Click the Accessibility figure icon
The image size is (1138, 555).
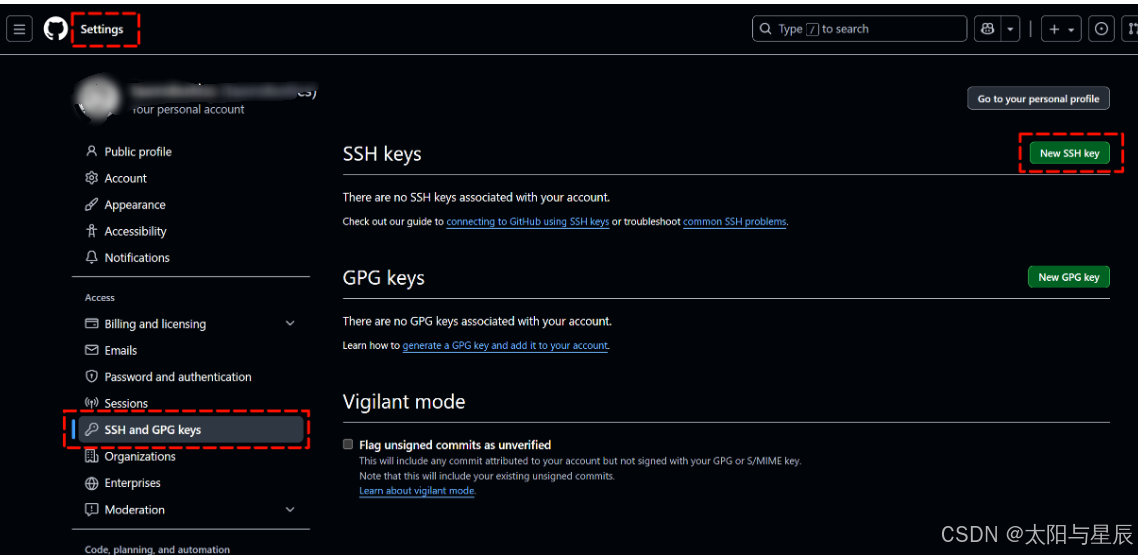coord(91,231)
